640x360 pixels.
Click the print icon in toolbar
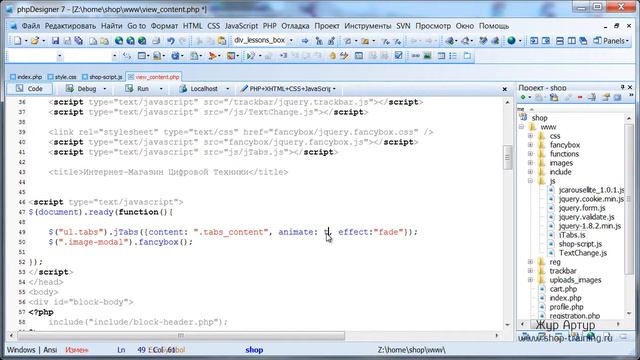[x=156, y=41]
